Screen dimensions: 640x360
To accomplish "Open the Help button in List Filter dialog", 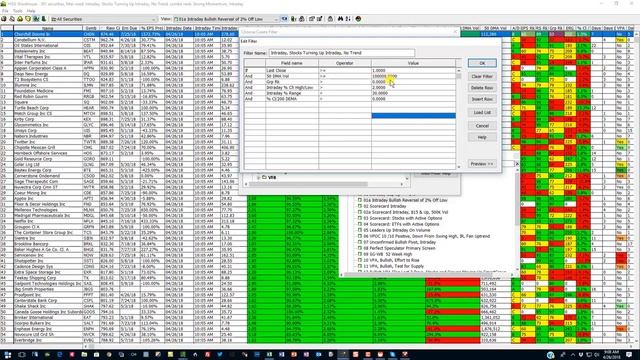I will (x=482, y=137).
